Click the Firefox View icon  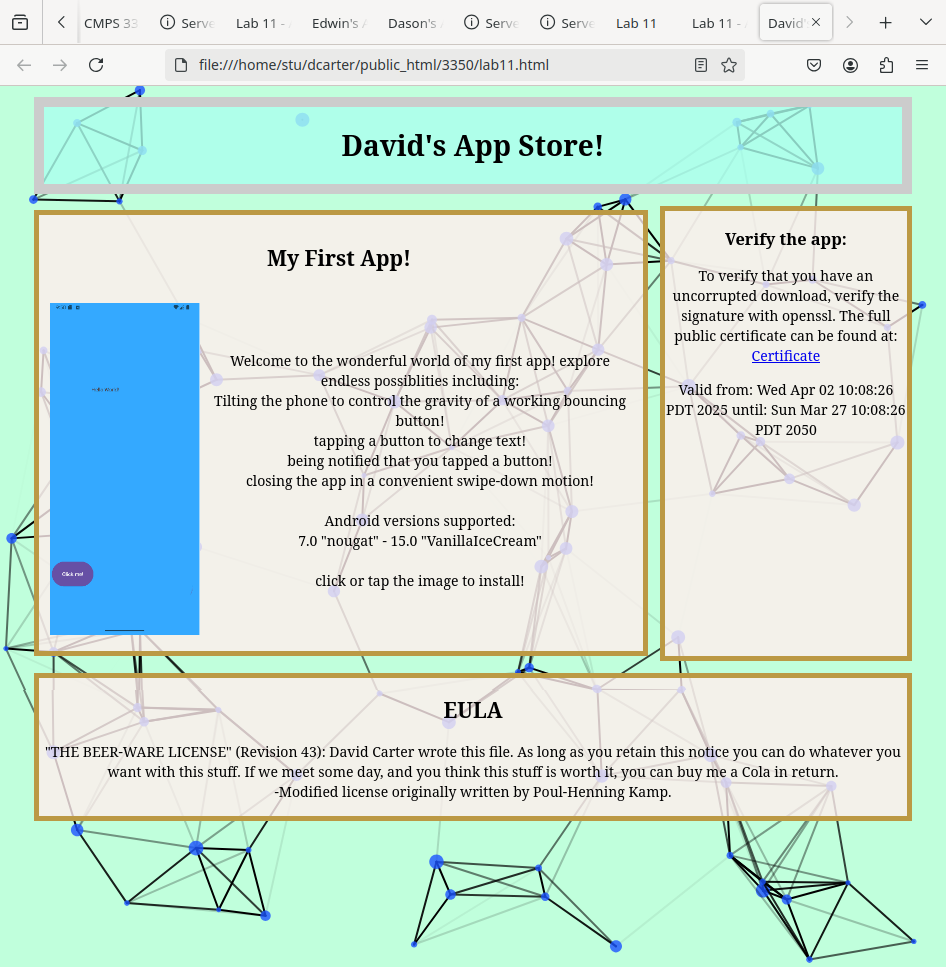click(x=20, y=23)
